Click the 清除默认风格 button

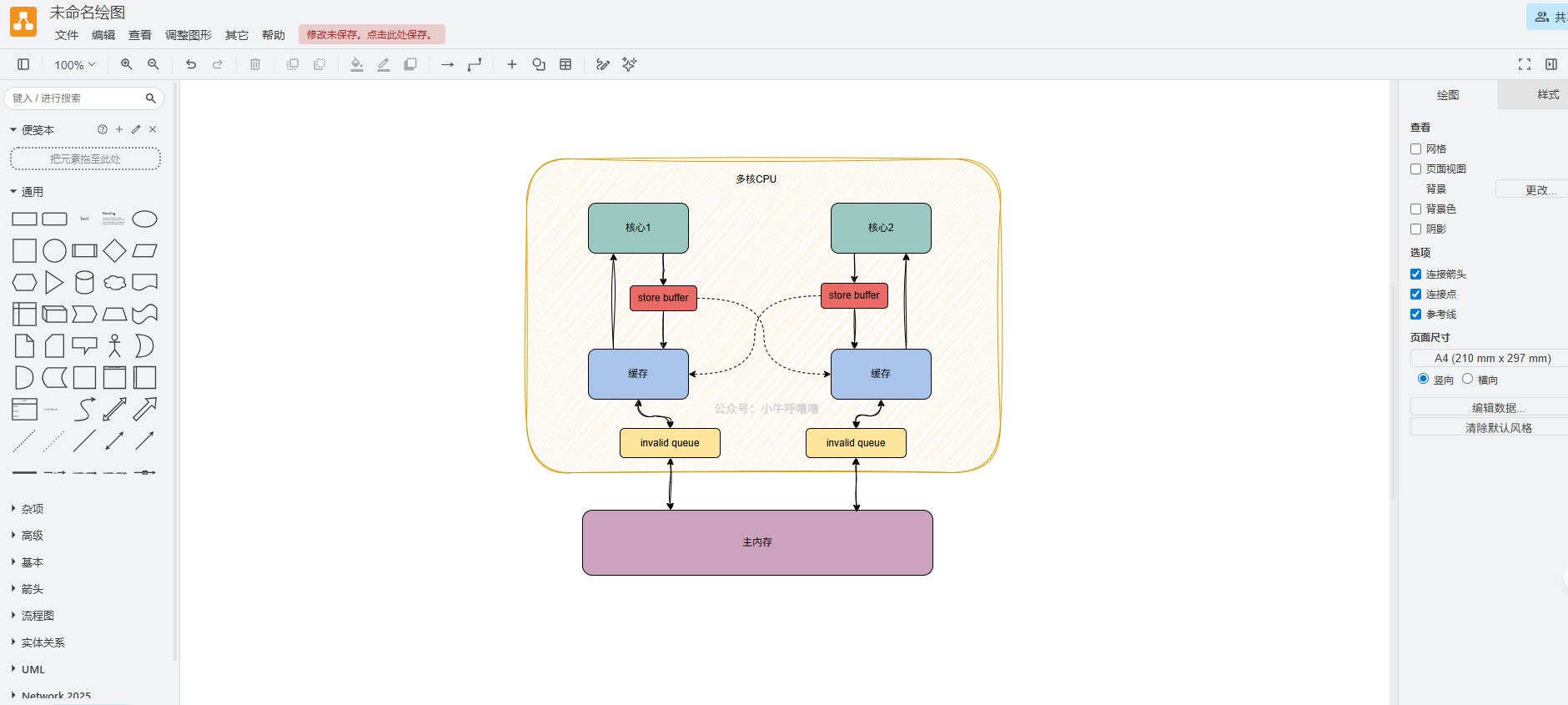tap(1490, 427)
